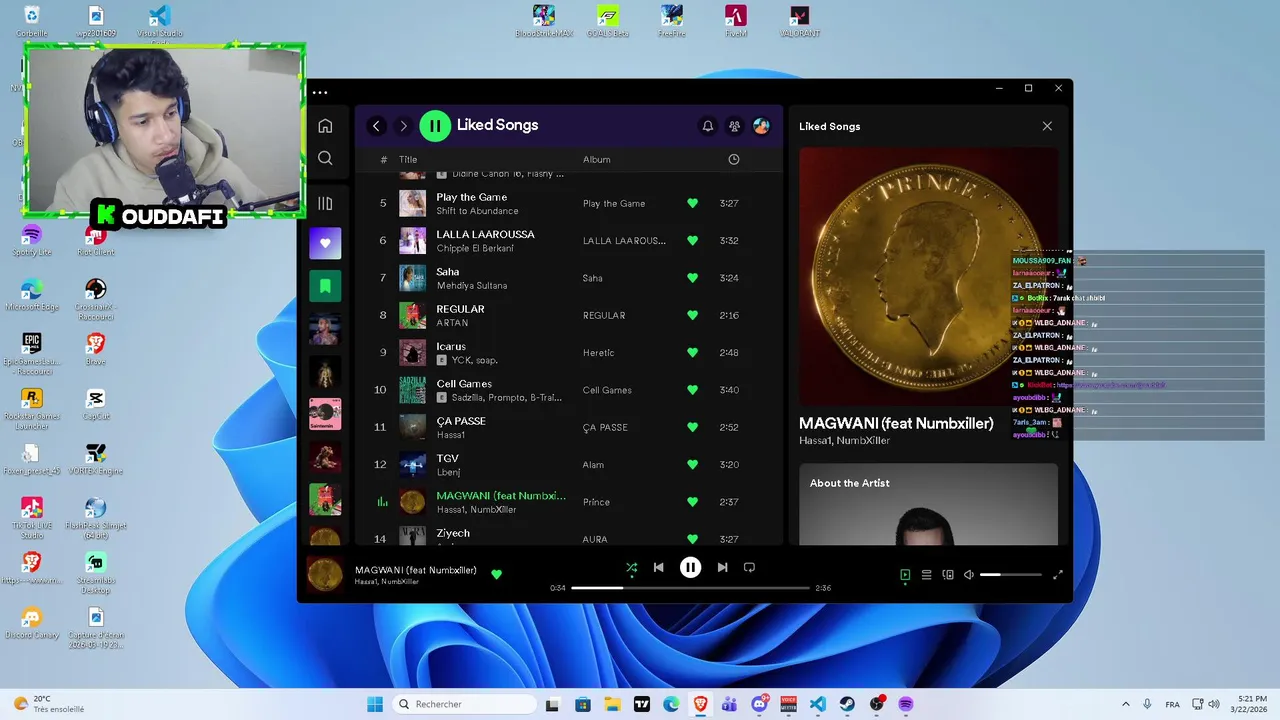Screen dimensions: 1280x720
Task: Click the Rechercher taskbar search box
Action: (464, 704)
